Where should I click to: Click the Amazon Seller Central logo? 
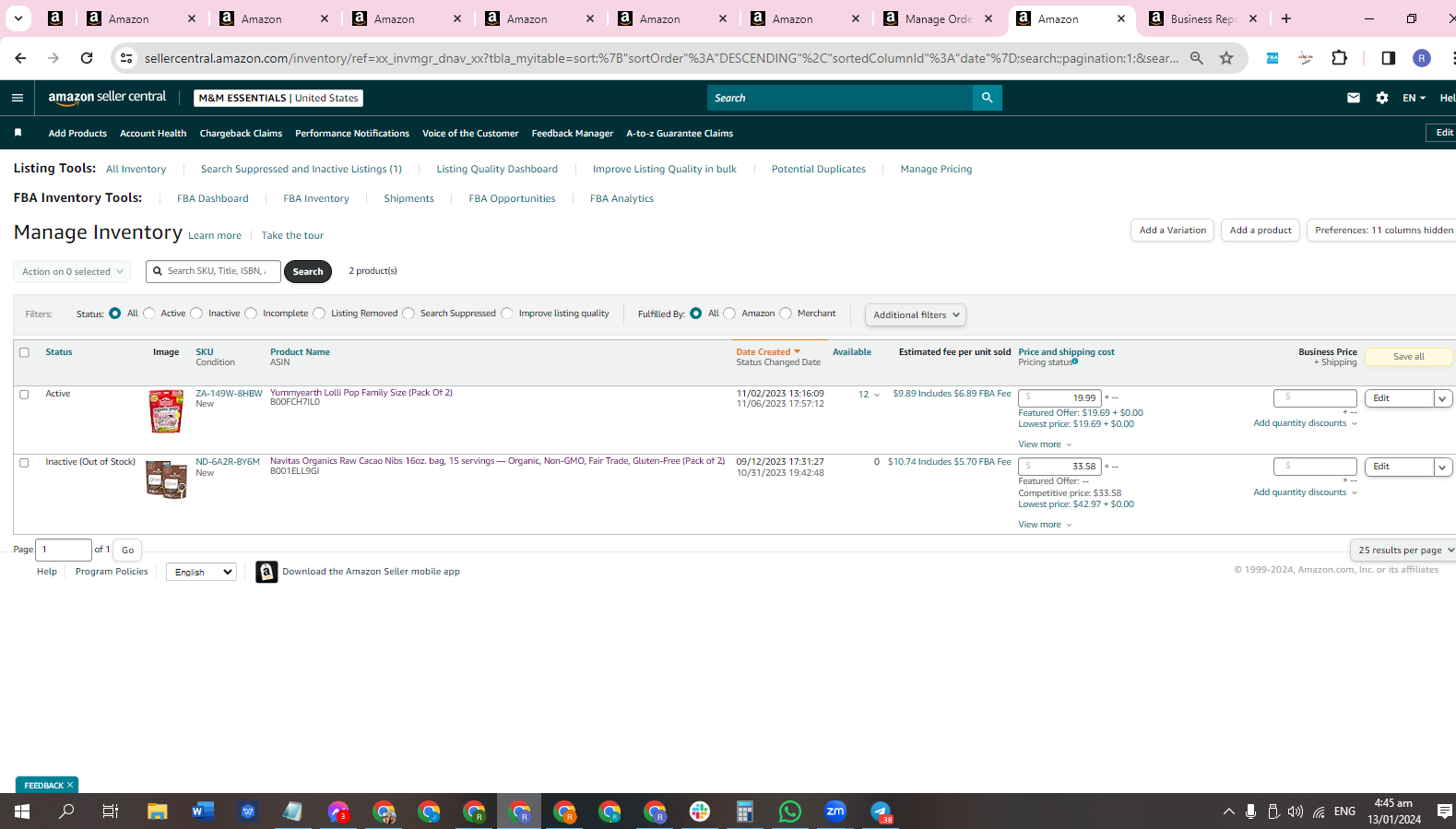[x=107, y=97]
